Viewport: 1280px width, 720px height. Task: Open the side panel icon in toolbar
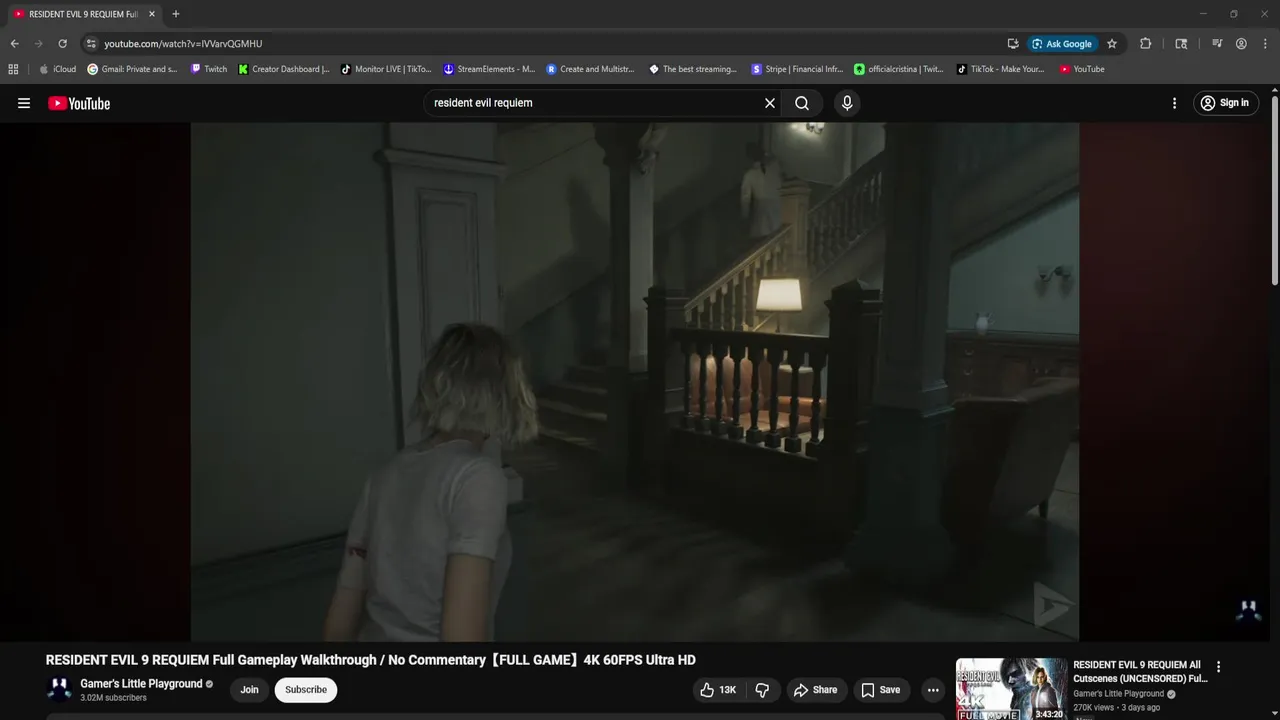coord(1181,44)
